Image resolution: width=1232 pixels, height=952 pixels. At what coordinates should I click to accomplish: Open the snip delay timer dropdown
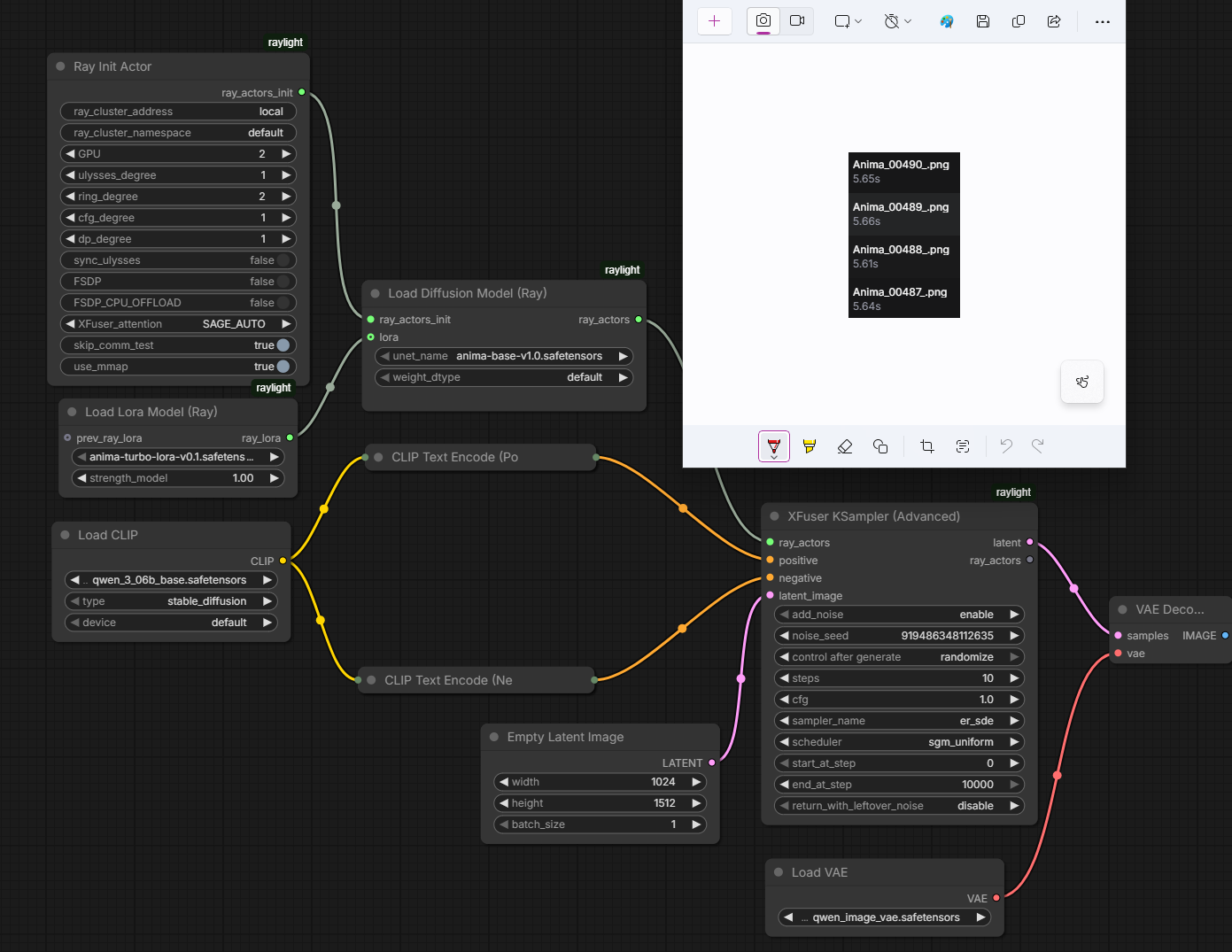pos(897,21)
